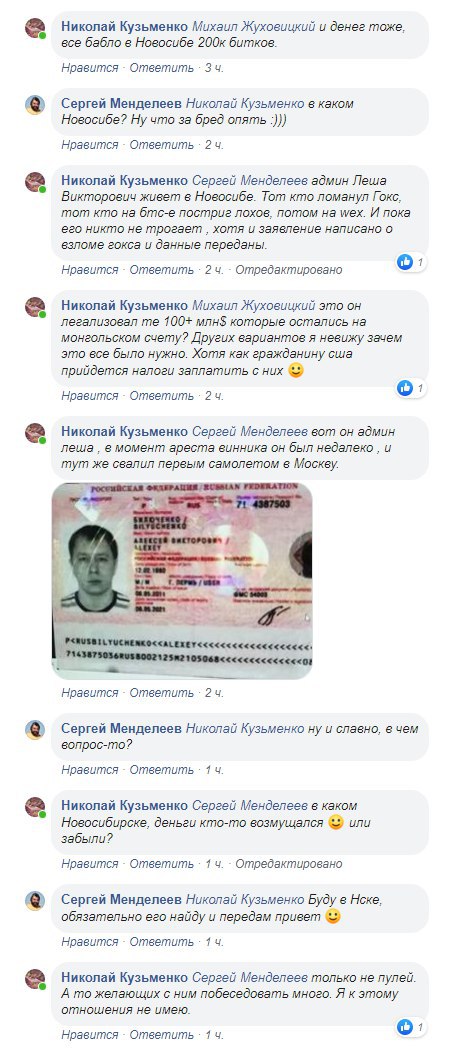Screen dimensions: 457x1048
Task: Open the Михаил Жуховицкий mention in the first comment
Action: [x=253, y=27]
